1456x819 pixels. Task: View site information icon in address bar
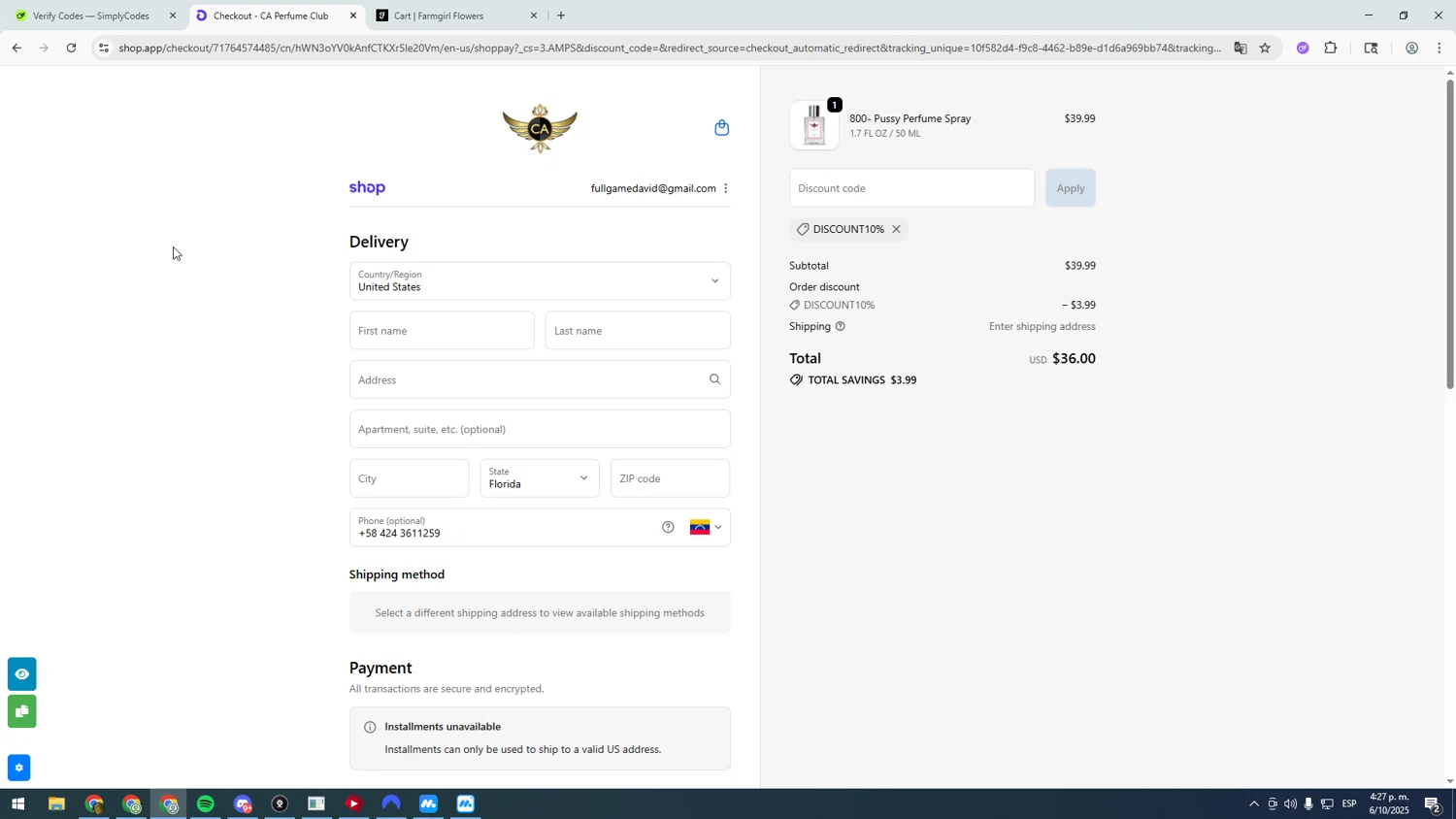(x=104, y=48)
